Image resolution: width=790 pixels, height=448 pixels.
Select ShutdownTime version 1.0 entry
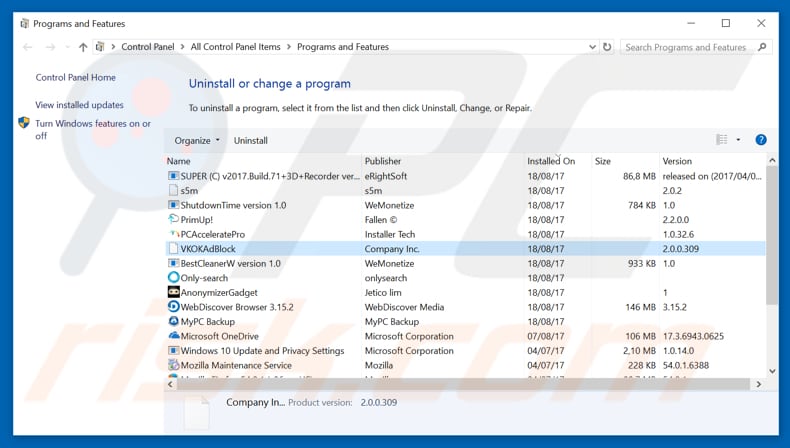point(233,205)
